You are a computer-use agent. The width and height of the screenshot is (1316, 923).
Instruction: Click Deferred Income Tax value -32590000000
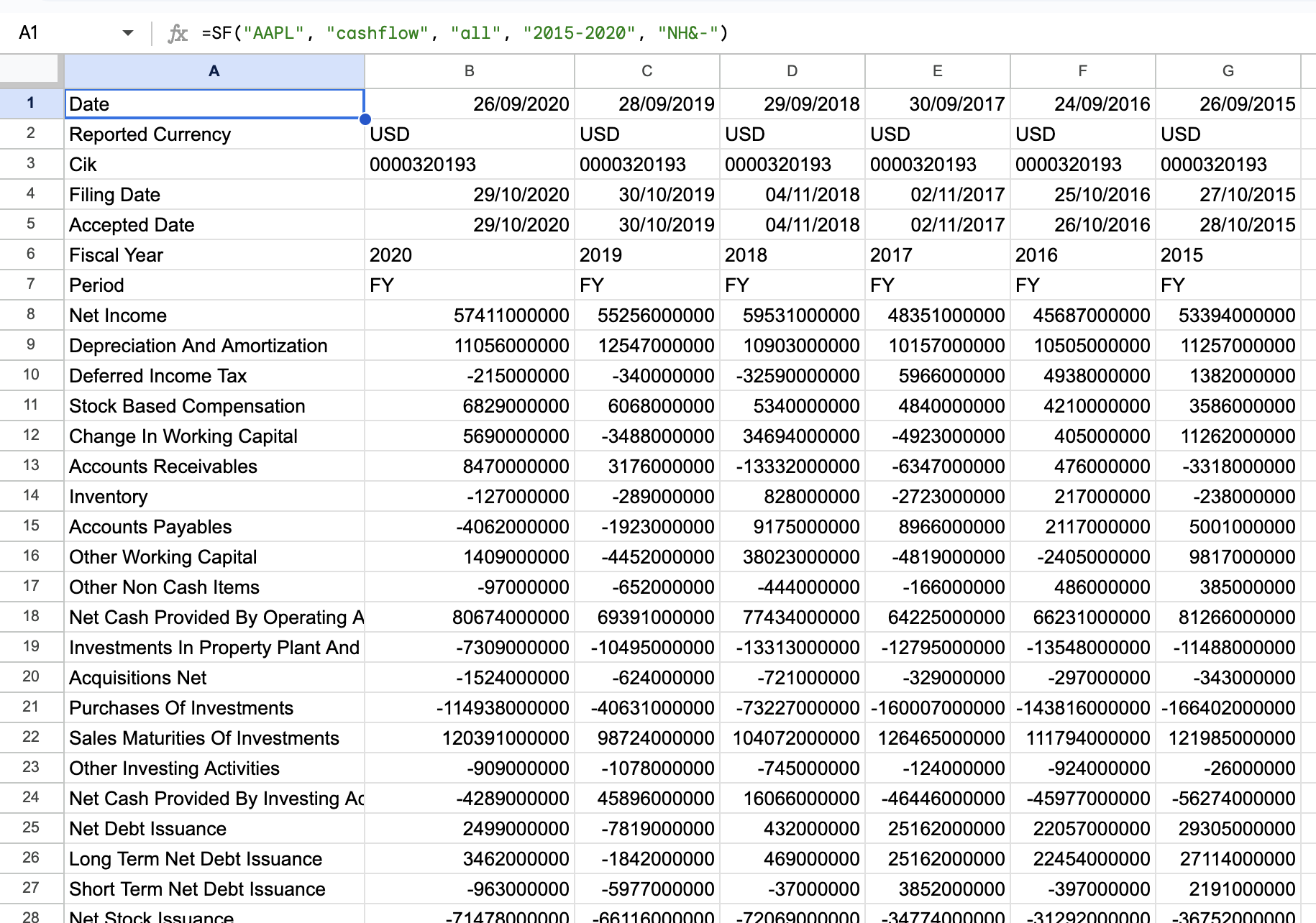(x=792, y=376)
